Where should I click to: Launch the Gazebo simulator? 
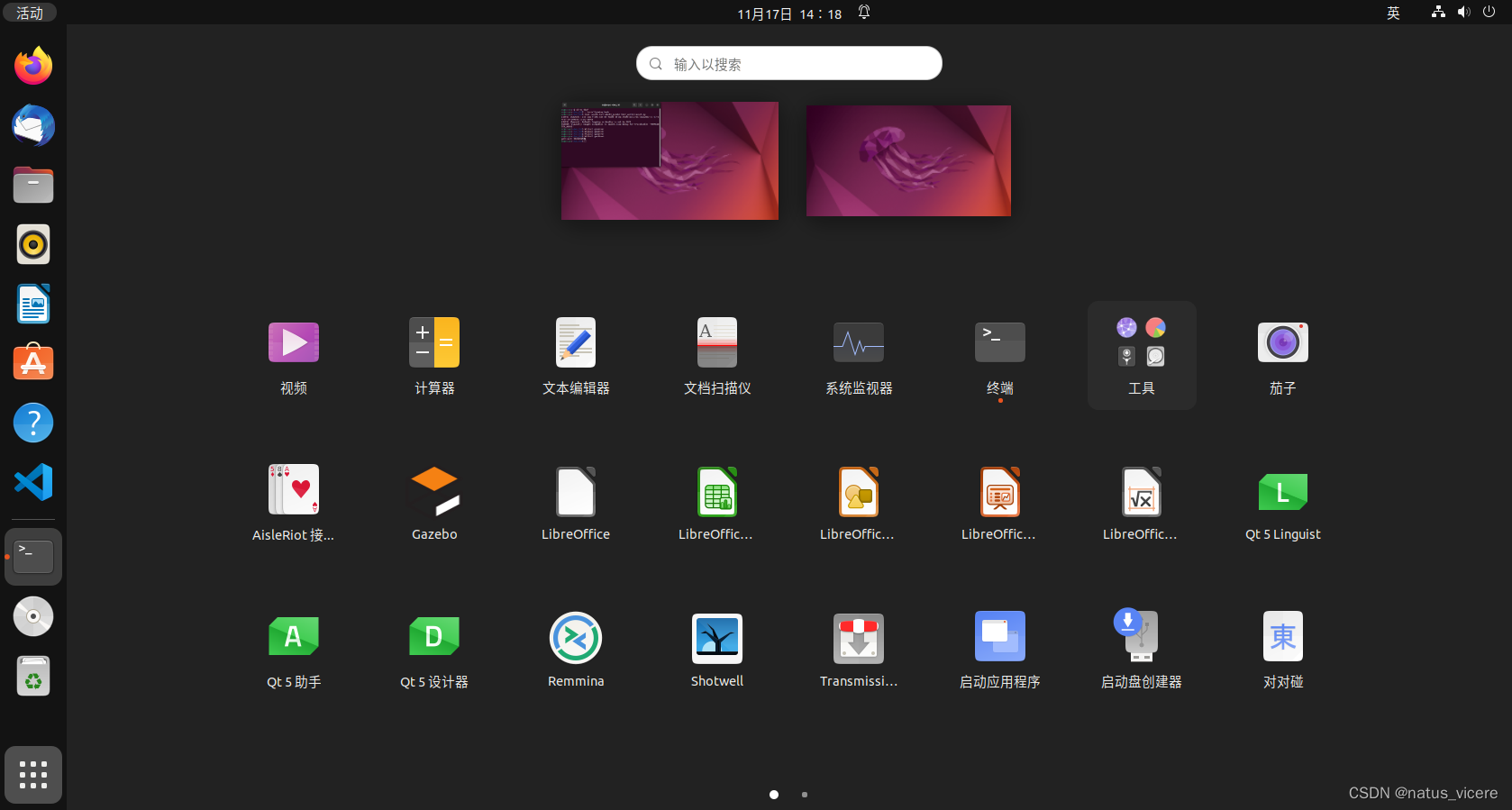point(434,502)
